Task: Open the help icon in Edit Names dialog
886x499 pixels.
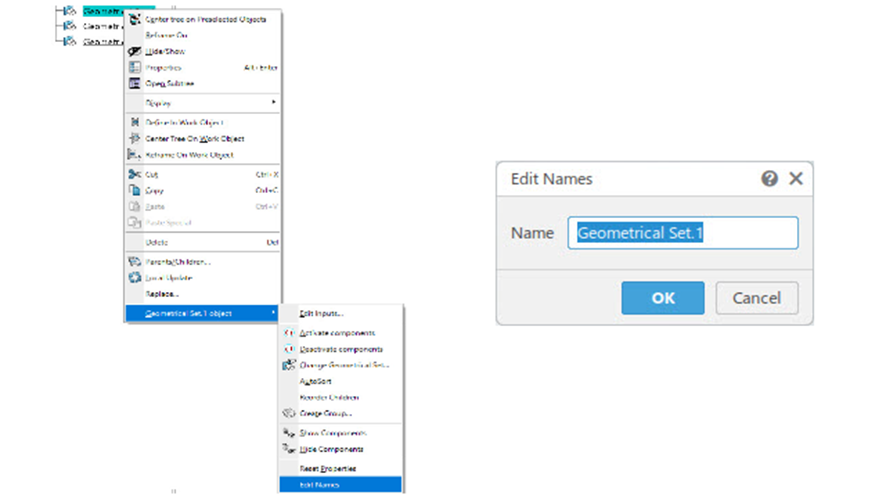Action: (769, 179)
